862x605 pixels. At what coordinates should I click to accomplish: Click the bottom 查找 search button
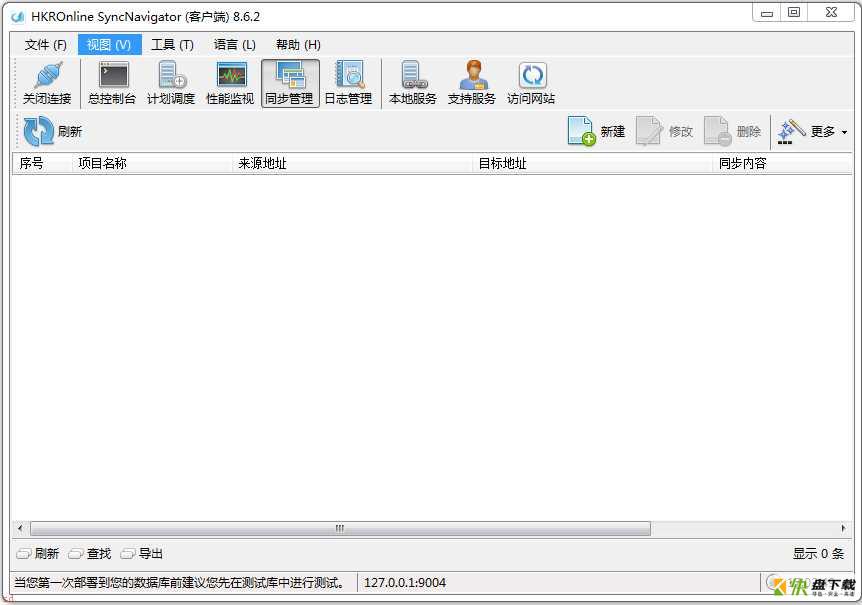pyautogui.click(x=90, y=554)
